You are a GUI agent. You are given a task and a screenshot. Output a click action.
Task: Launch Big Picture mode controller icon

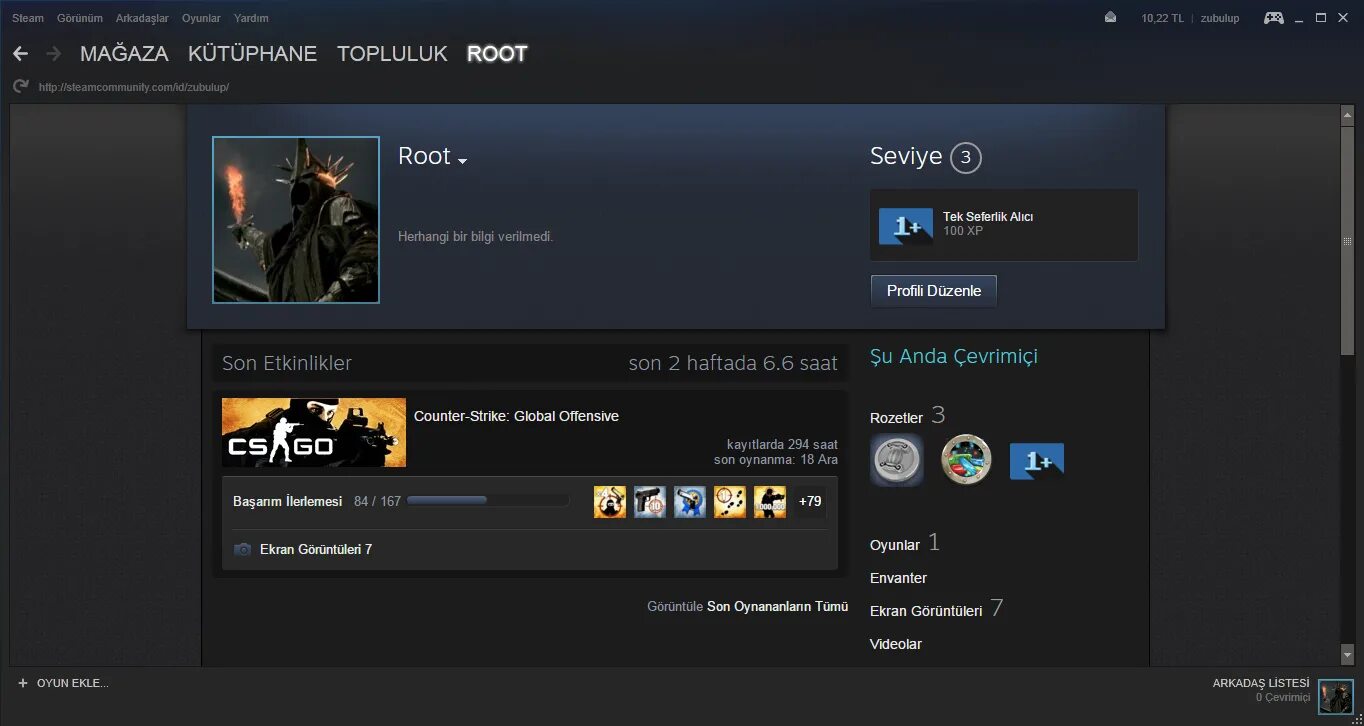(x=1274, y=17)
